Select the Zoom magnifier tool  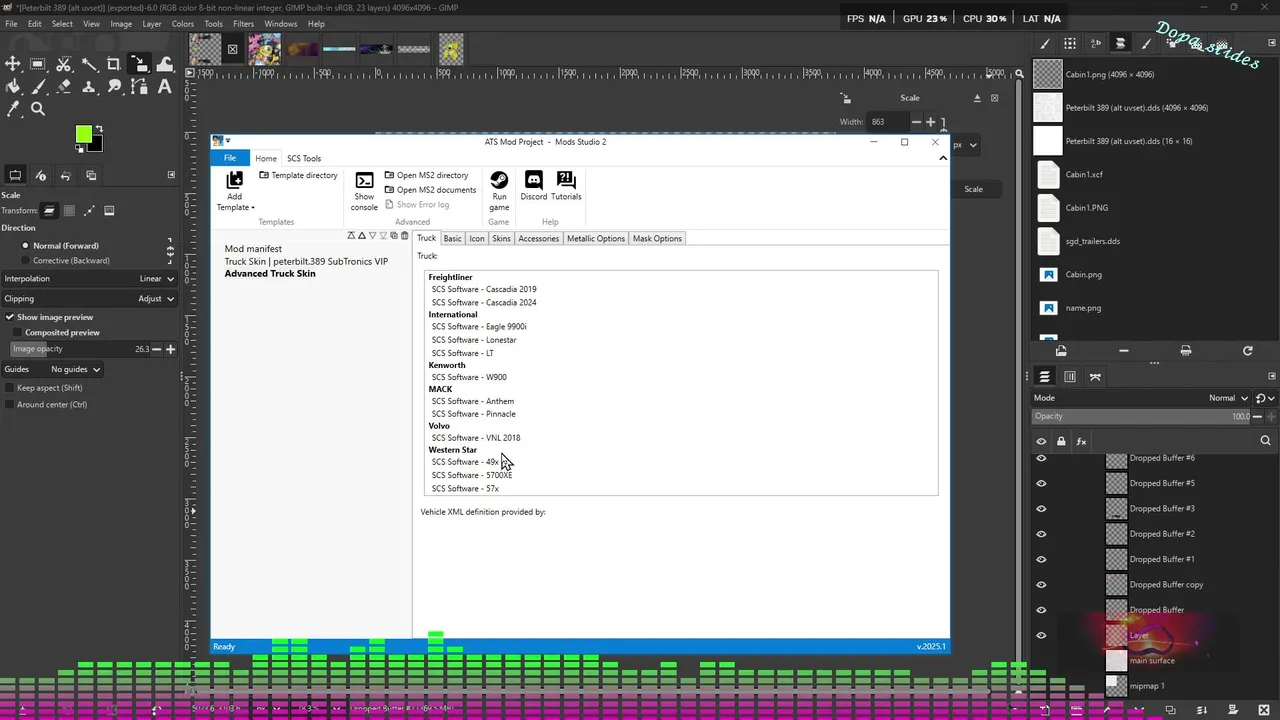(38, 109)
